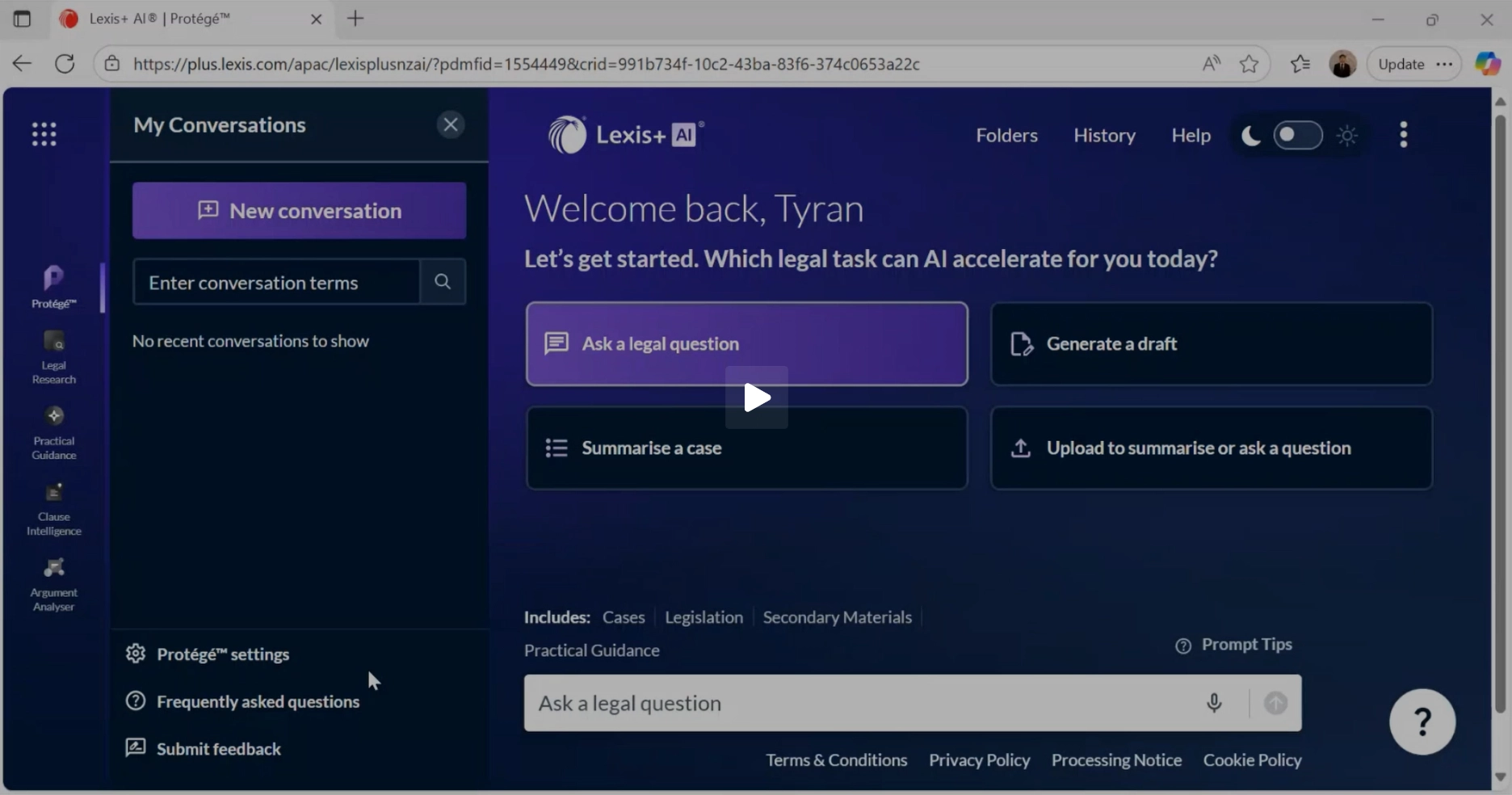
Task: Toggle the dark/light mode switch
Action: coord(1297,135)
